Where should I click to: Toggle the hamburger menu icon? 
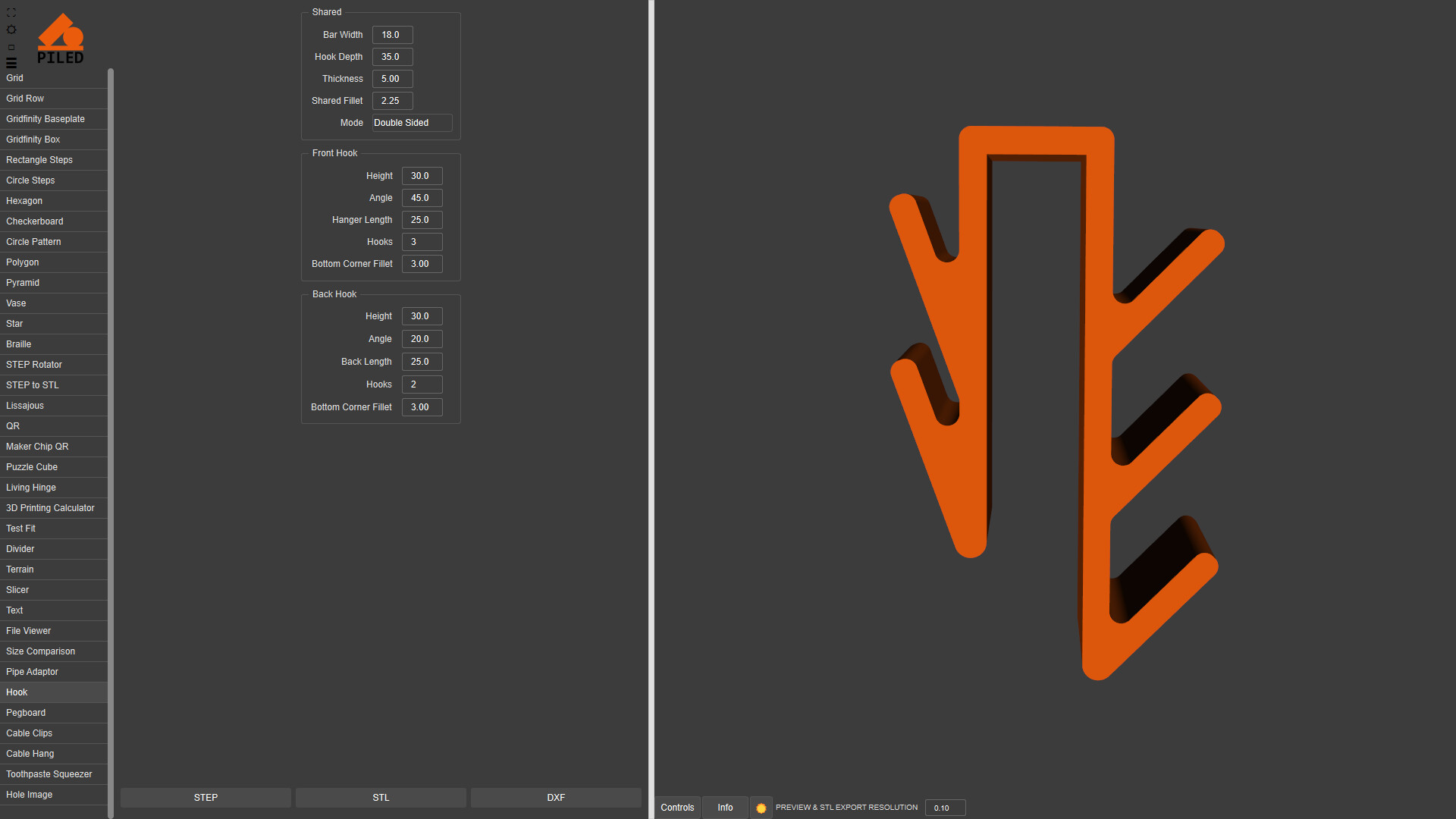tap(11, 63)
